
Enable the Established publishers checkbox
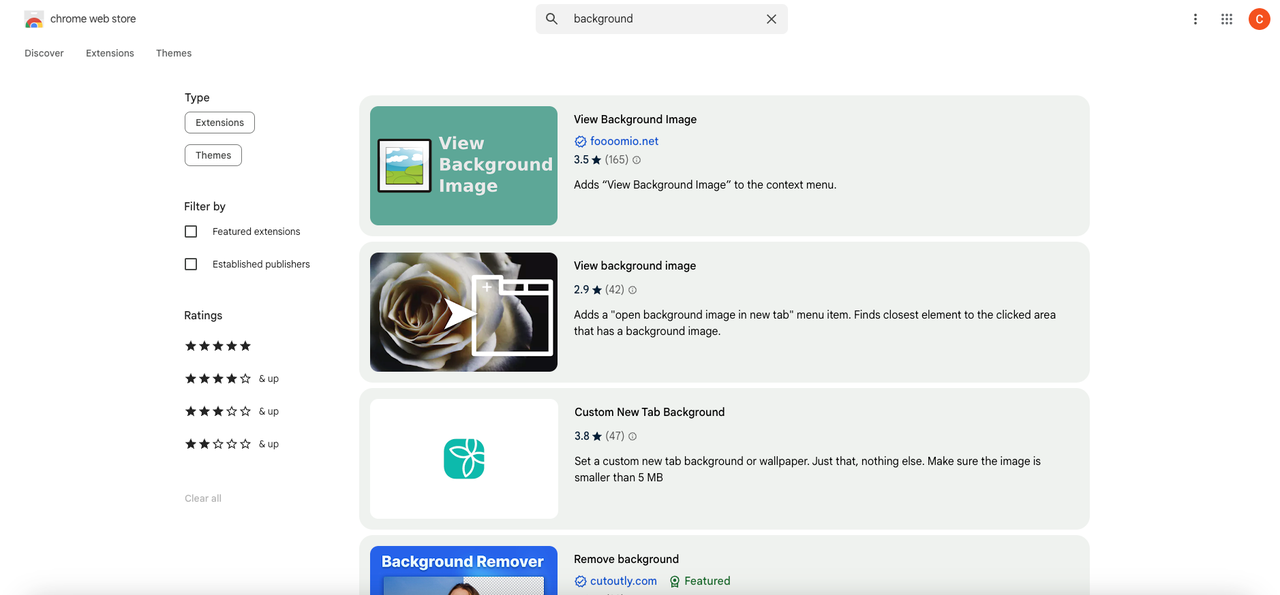[x=191, y=264]
